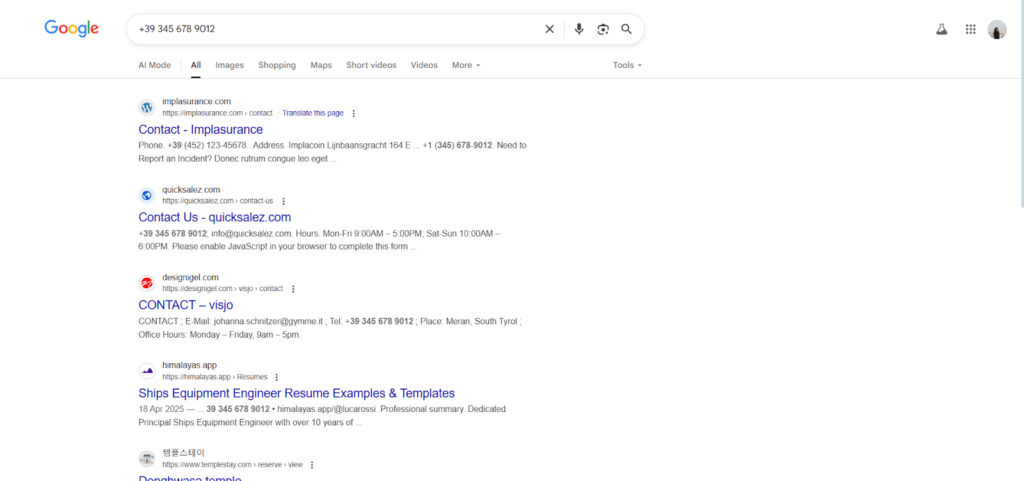This screenshot has width=1024, height=481.
Task: Click implasurance.com site name text
Action: [x=197, y=101]
